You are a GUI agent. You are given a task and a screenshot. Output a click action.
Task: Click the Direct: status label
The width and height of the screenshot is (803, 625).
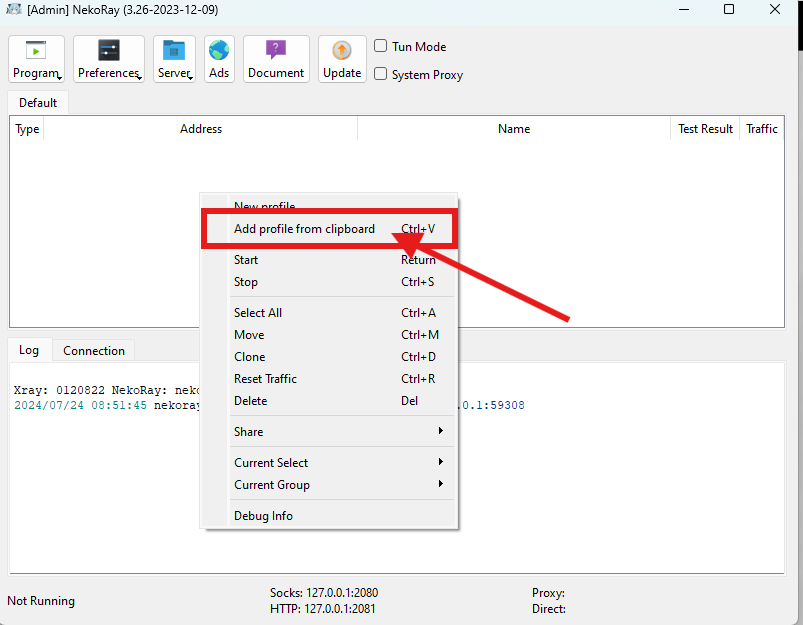549,609
